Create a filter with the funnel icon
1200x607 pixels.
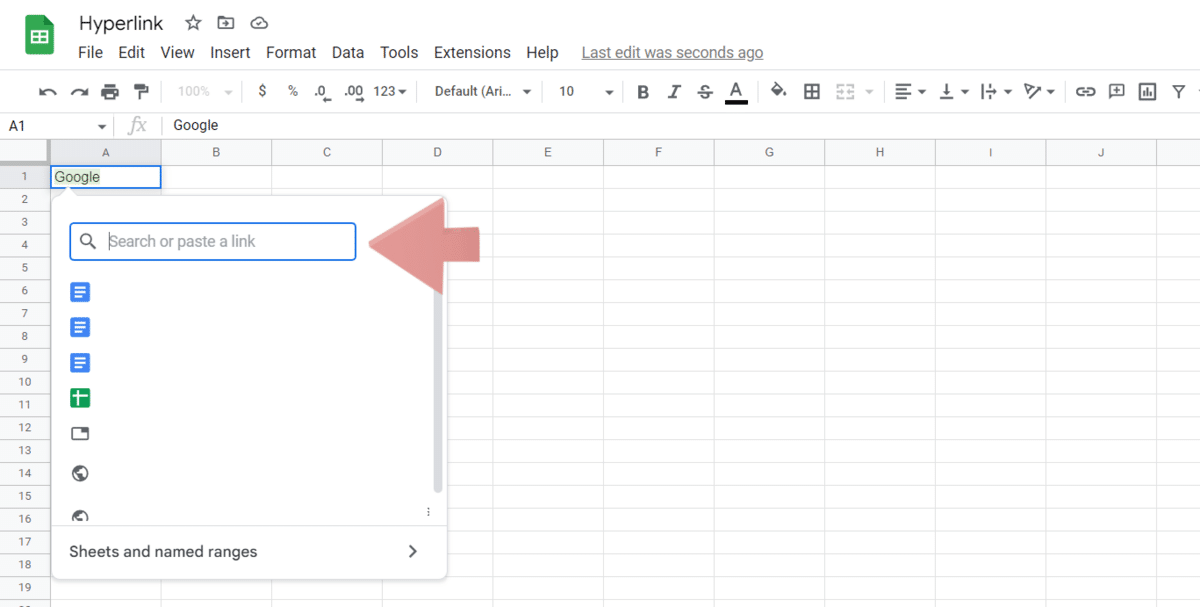point(1178,91)
